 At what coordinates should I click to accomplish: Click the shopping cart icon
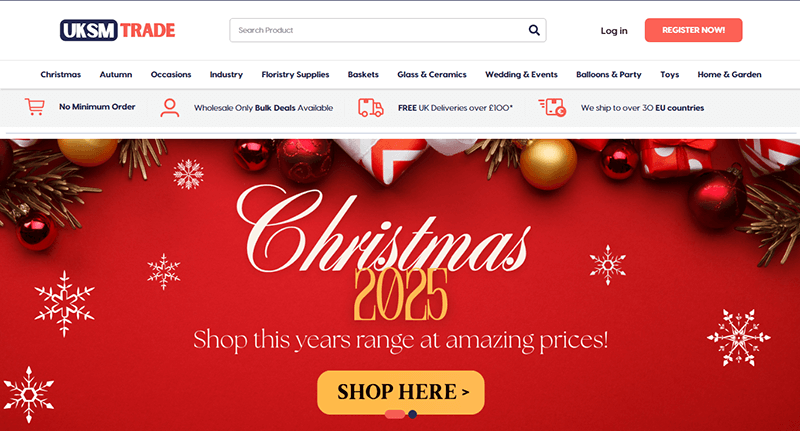click(35, 107)
